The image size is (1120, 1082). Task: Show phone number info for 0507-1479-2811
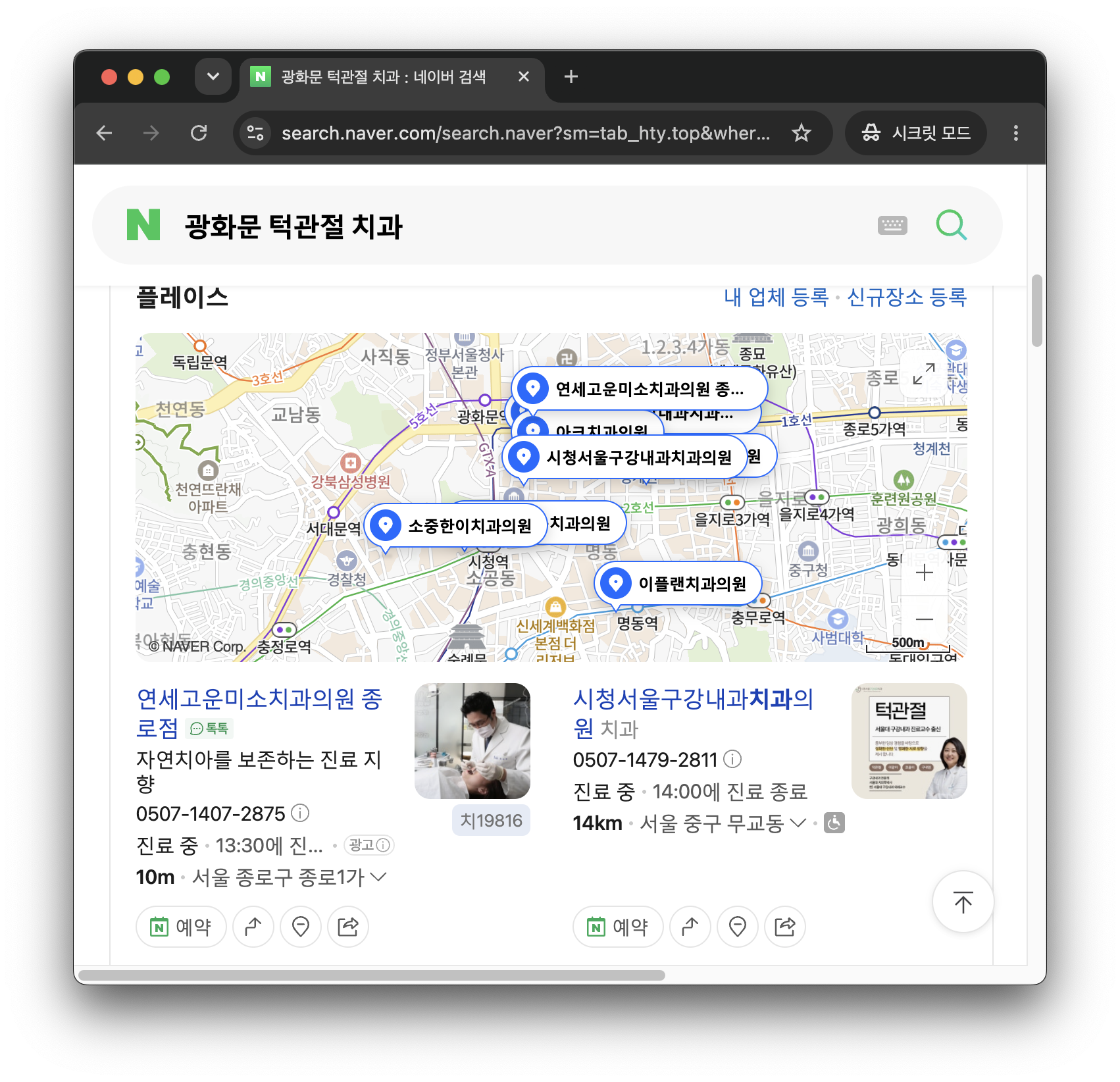click(x=732, y=760)
